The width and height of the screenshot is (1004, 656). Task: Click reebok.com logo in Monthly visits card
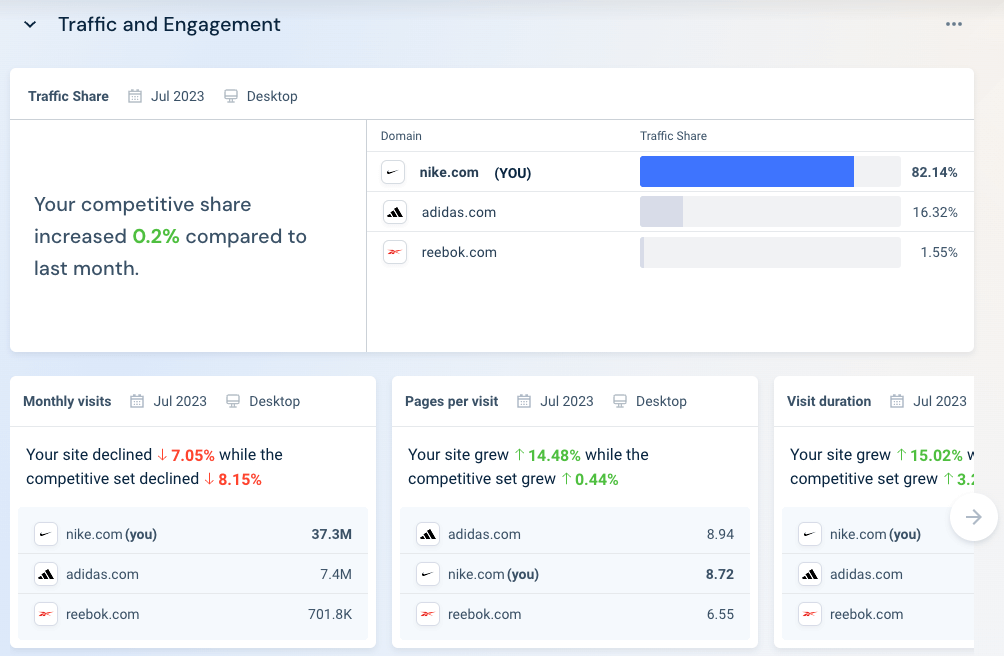[45, 614]
